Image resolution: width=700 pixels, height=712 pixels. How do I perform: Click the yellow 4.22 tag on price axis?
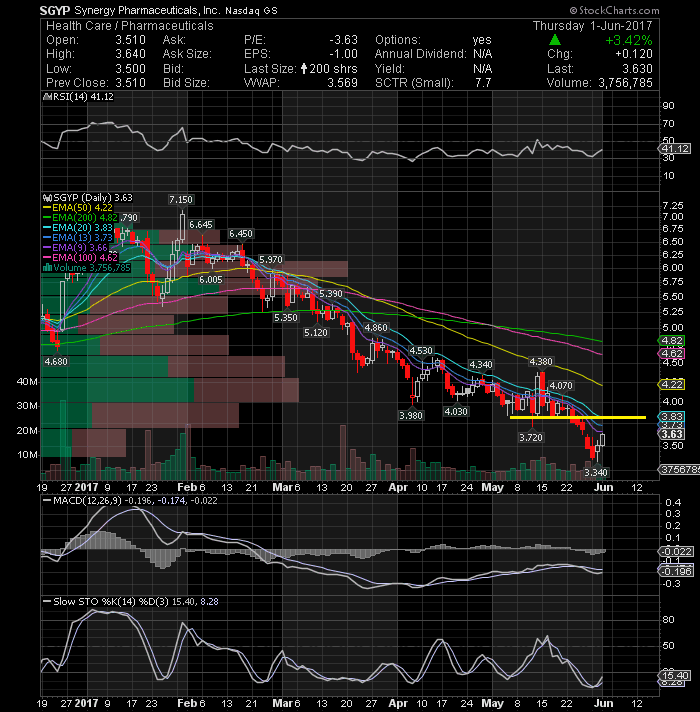[671, 385]
